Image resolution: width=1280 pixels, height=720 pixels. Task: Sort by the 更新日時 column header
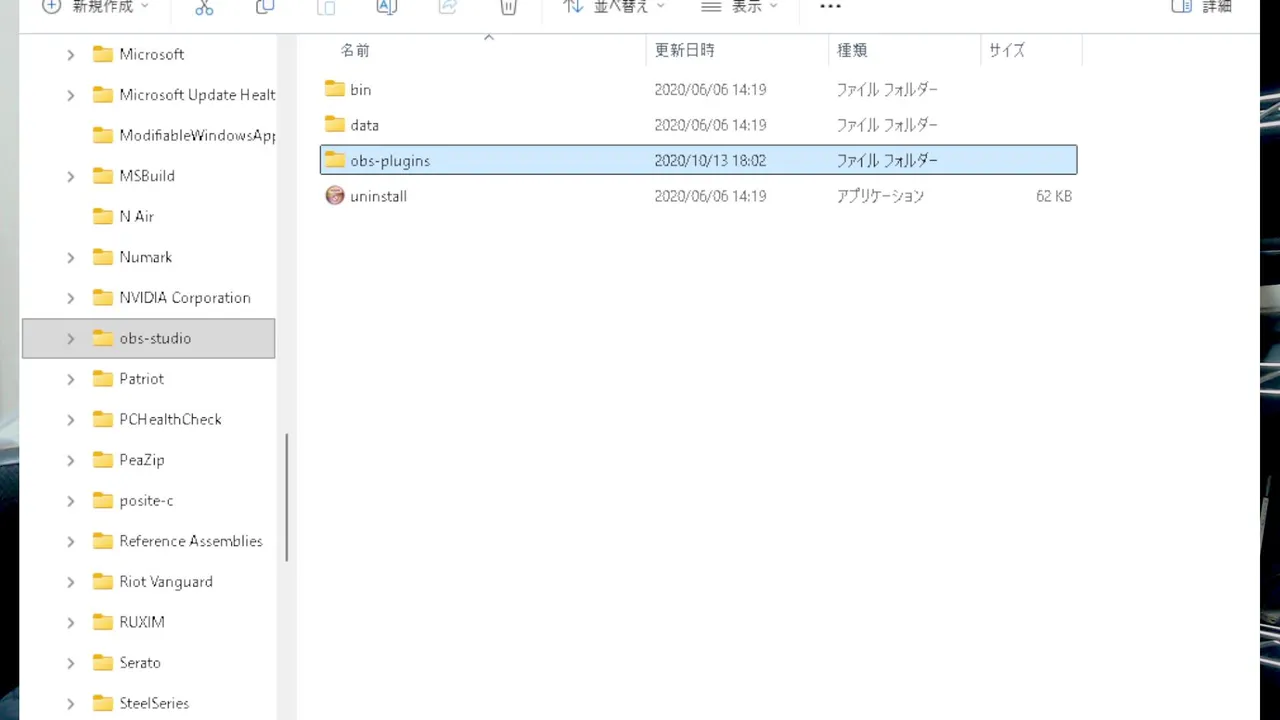pos(685,50)
